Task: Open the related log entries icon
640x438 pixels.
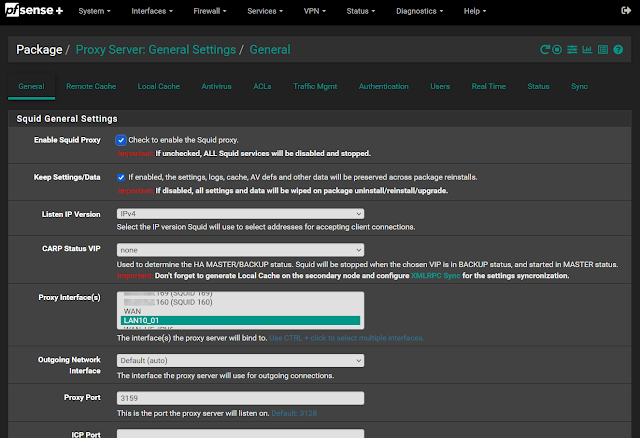Action: click(x=601, y=49)
